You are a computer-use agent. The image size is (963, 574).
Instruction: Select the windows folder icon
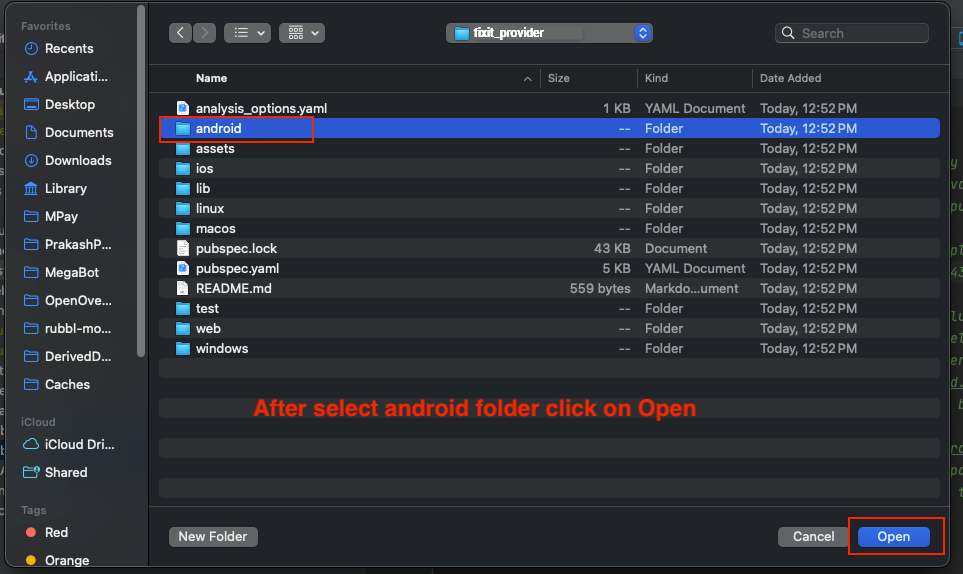click(x=182, y=348)
